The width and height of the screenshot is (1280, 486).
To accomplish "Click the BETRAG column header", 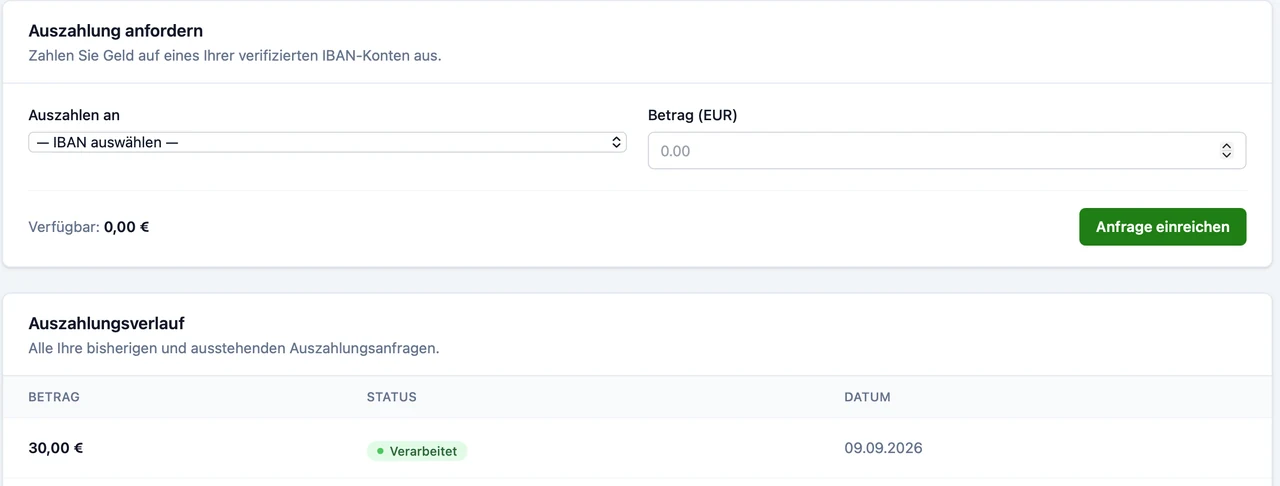I will click(x=54, y=397).
